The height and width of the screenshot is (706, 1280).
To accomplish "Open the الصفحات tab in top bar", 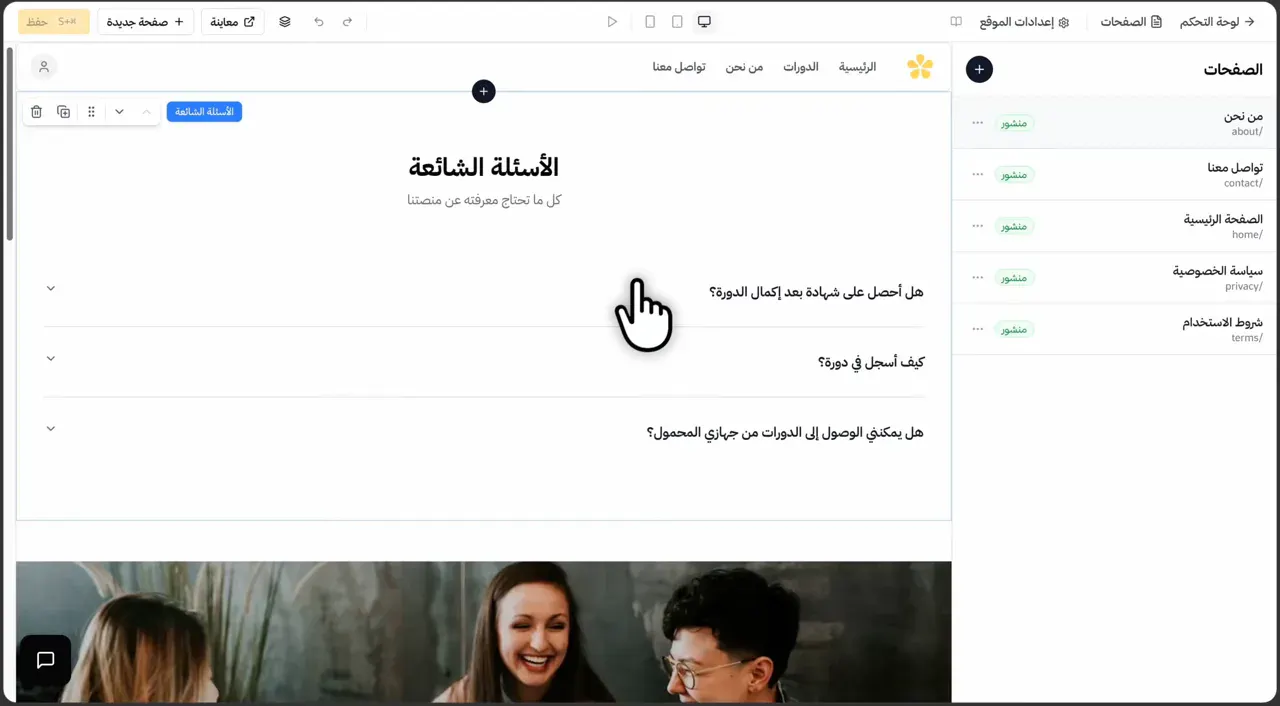I will pyautogui.click(x=1132, y=21).
